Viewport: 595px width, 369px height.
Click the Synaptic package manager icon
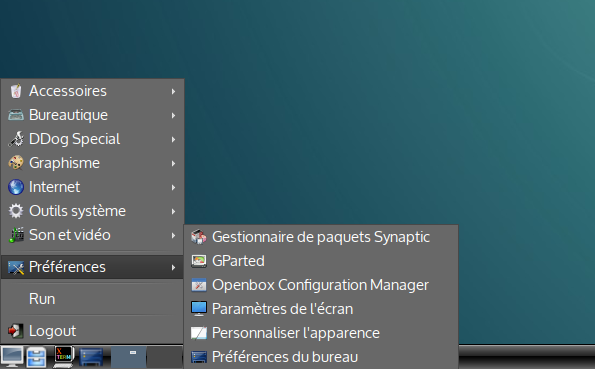coord(198,237)
